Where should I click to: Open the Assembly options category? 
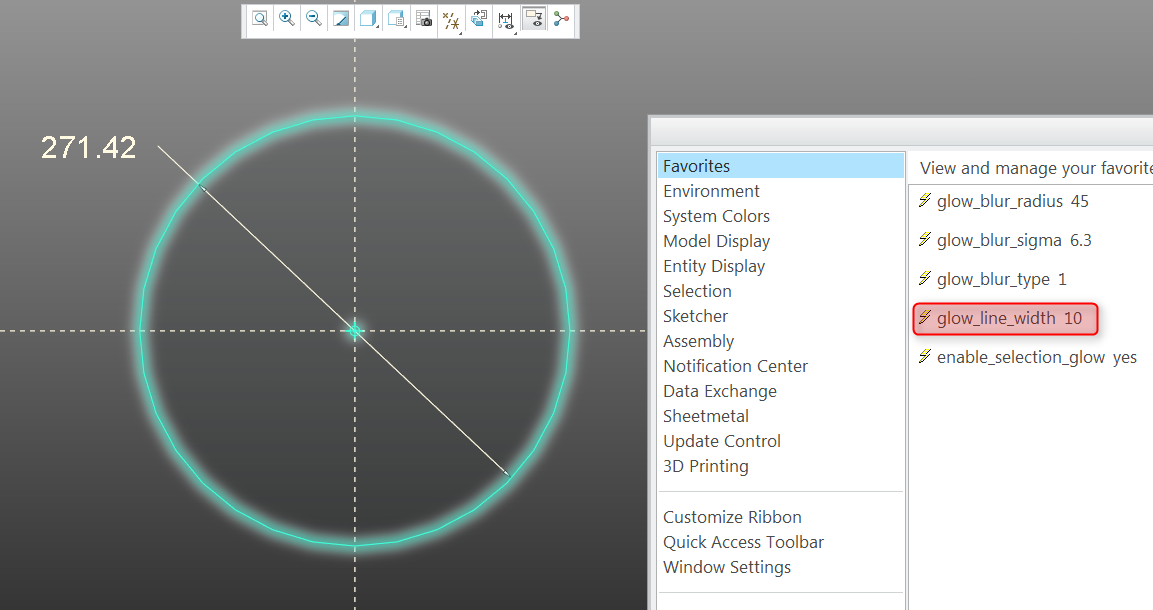(x=699, y=341)
